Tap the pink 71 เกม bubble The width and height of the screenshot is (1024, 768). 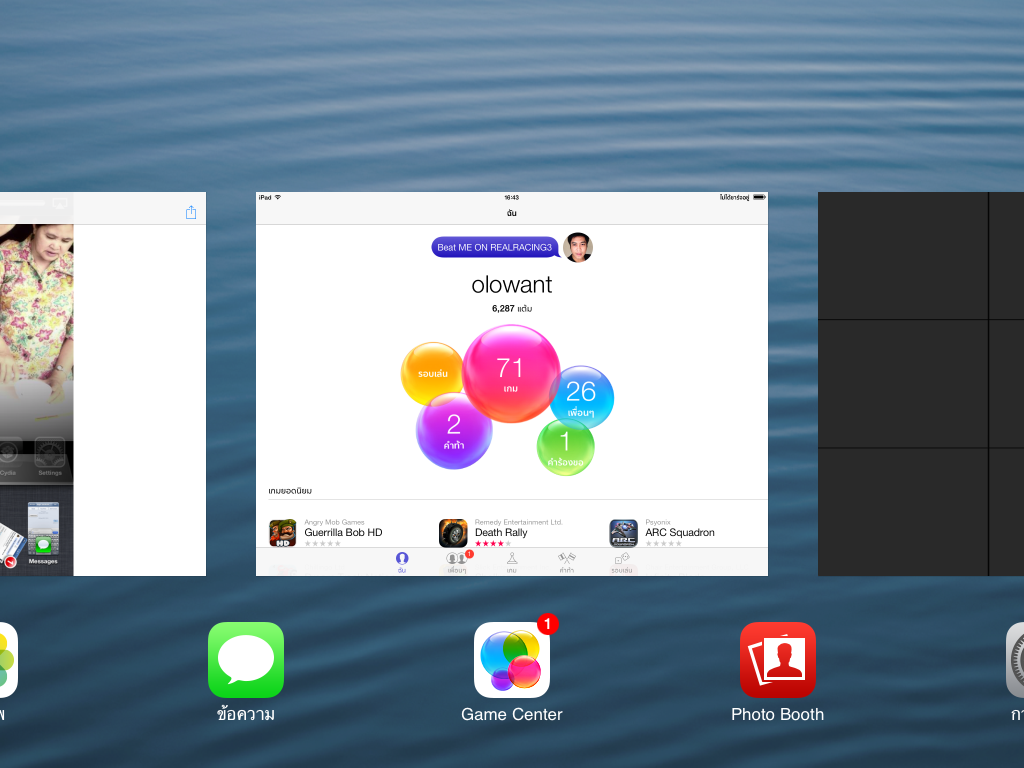click(x=511, y=374)
